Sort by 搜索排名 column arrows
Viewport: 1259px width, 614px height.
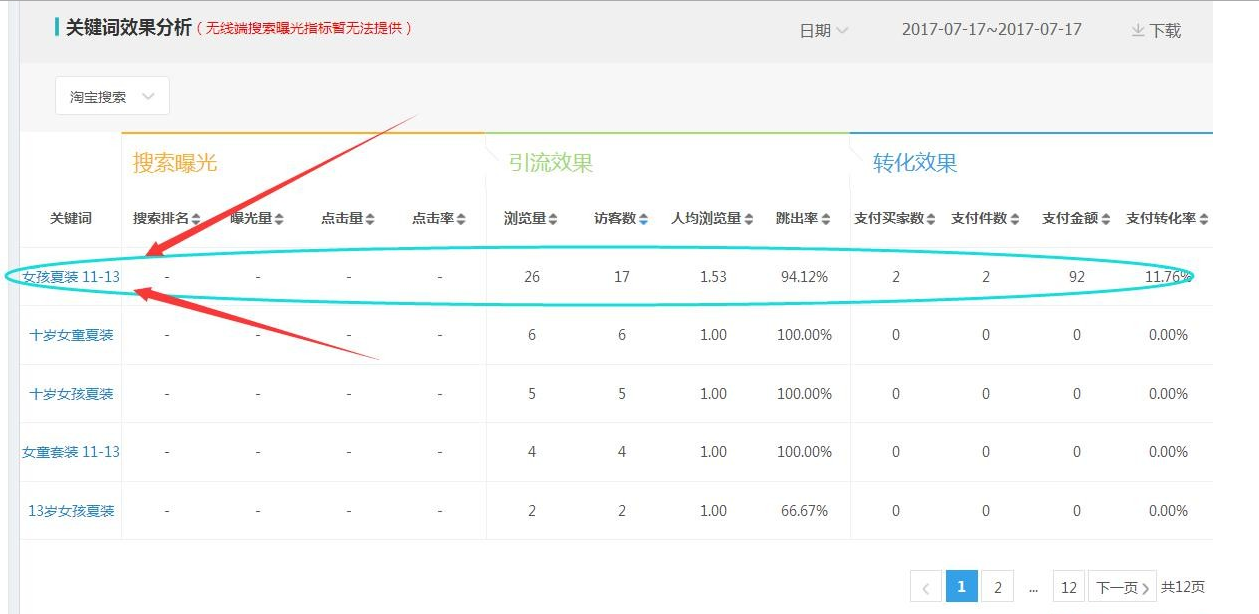tap(196, 219)
